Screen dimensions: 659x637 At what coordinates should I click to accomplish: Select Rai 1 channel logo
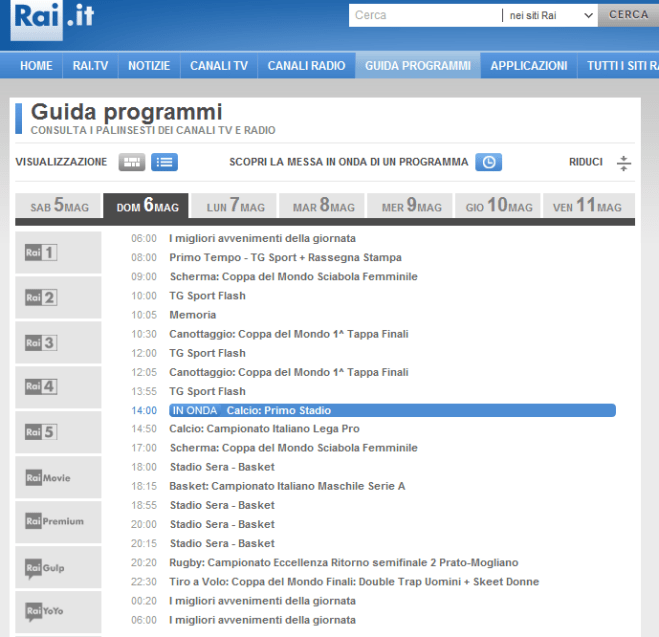[x=41, y=253]
